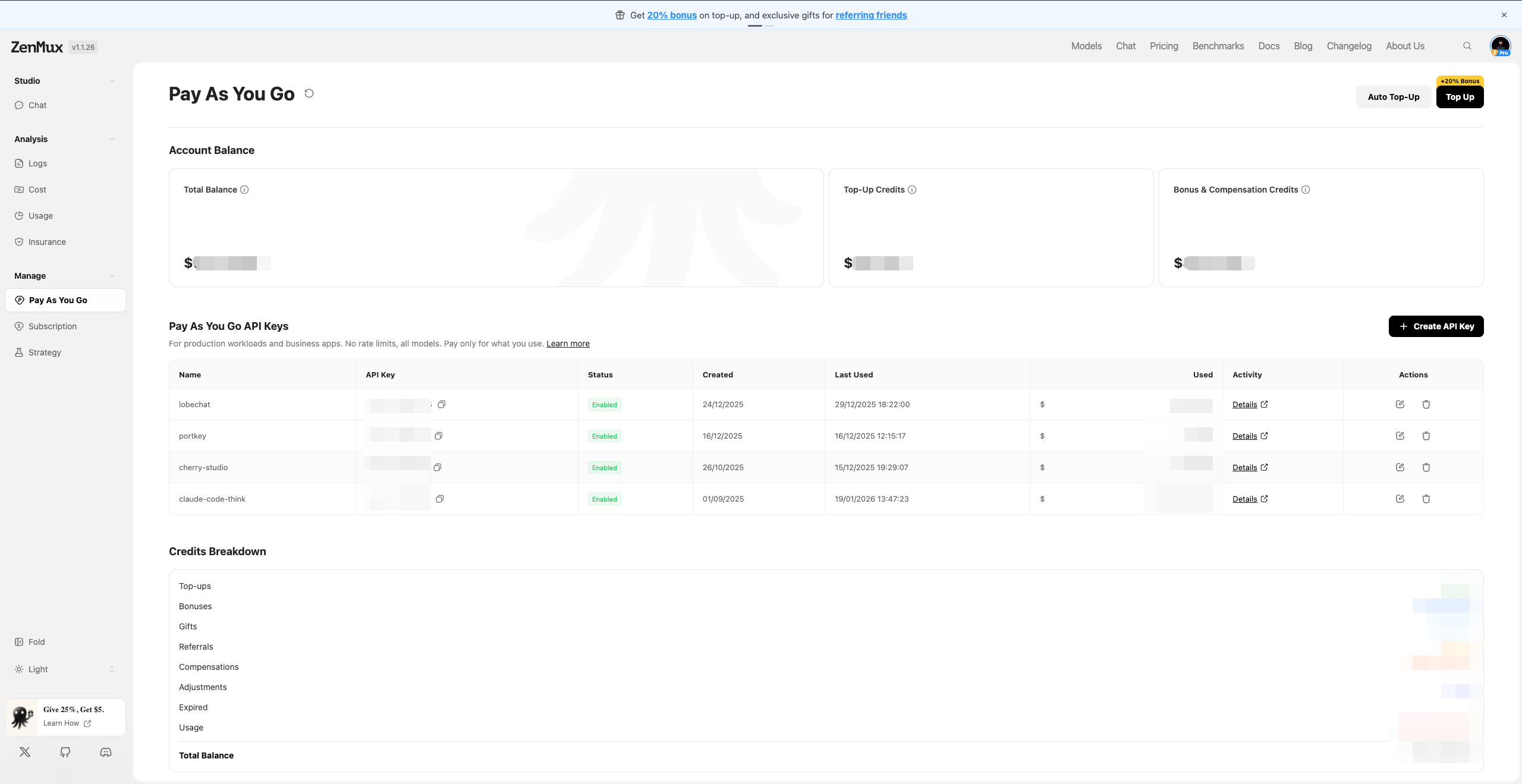Click the refresh icon beside Pay As You Go
Image resolution: width=1522 pixels, height=784 pixels.
pos(309,93)
